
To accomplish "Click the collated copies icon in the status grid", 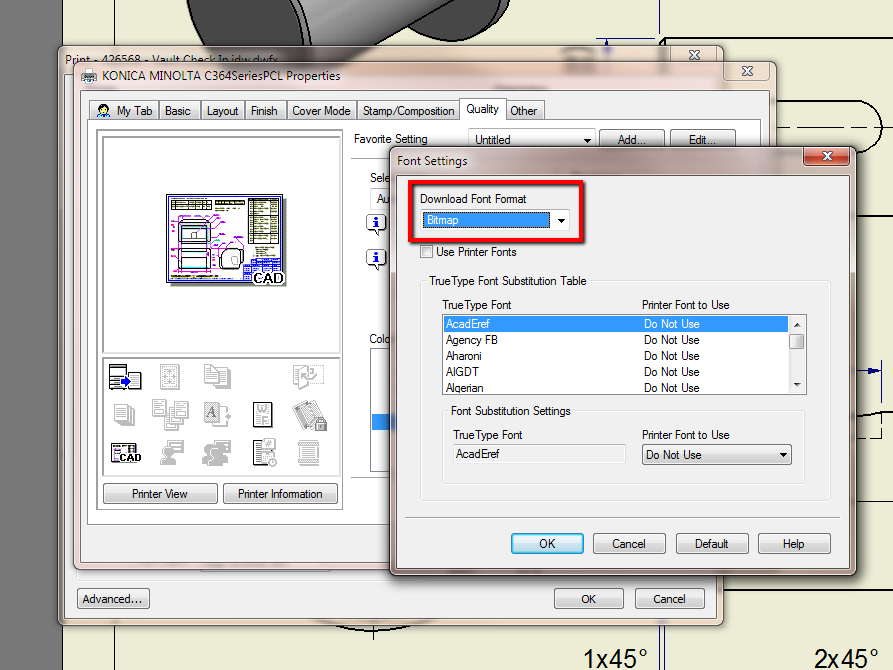I will tap(123, 414).
